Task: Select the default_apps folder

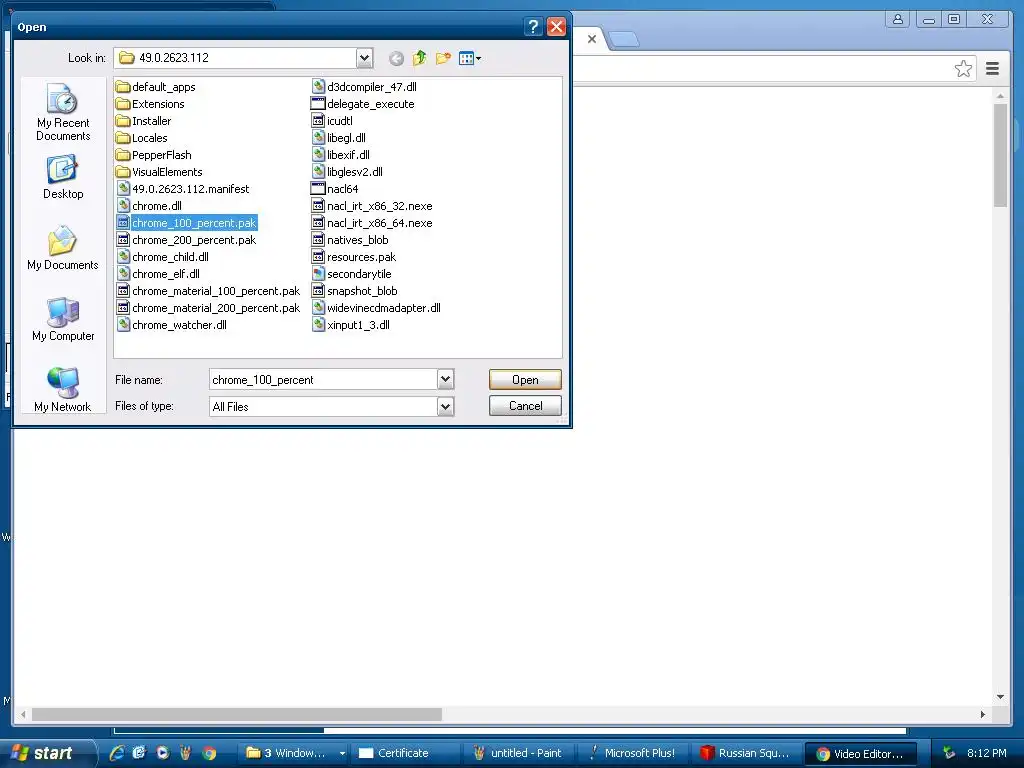Action: pyautogui.click(x=156, y=87)
